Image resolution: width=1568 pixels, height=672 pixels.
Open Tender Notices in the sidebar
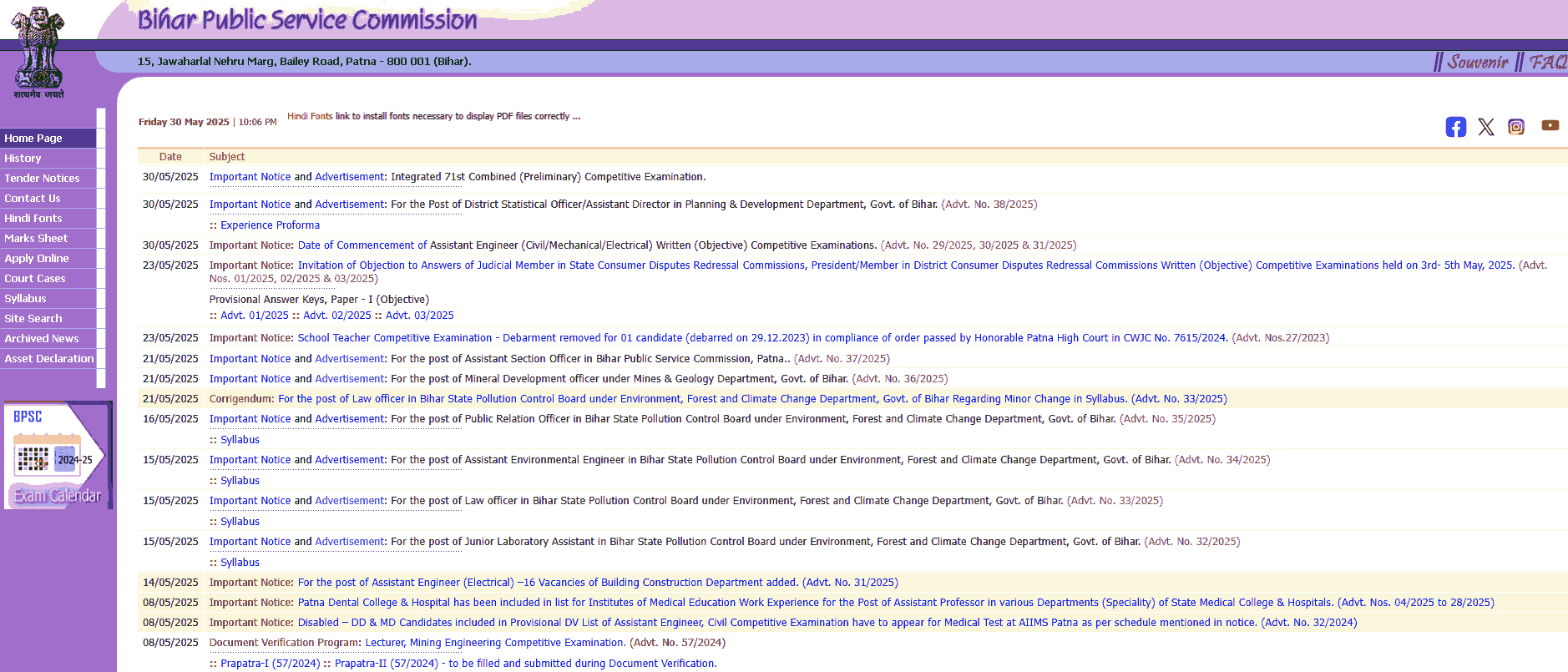coord(48,179)
